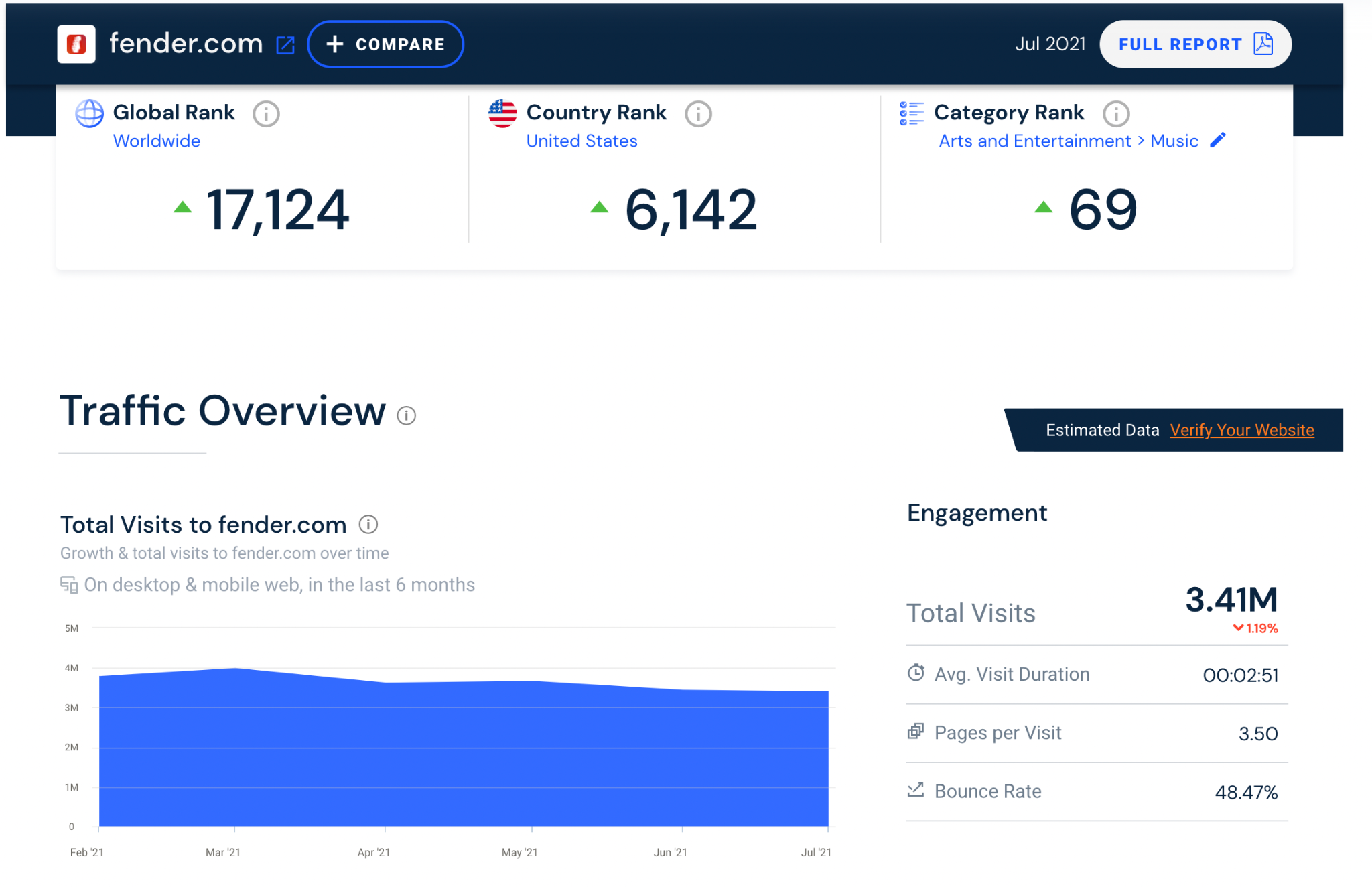Click the Category Rank info icon
The height and width of the screenshot is (887, 1372).
tap(1116, 114)
